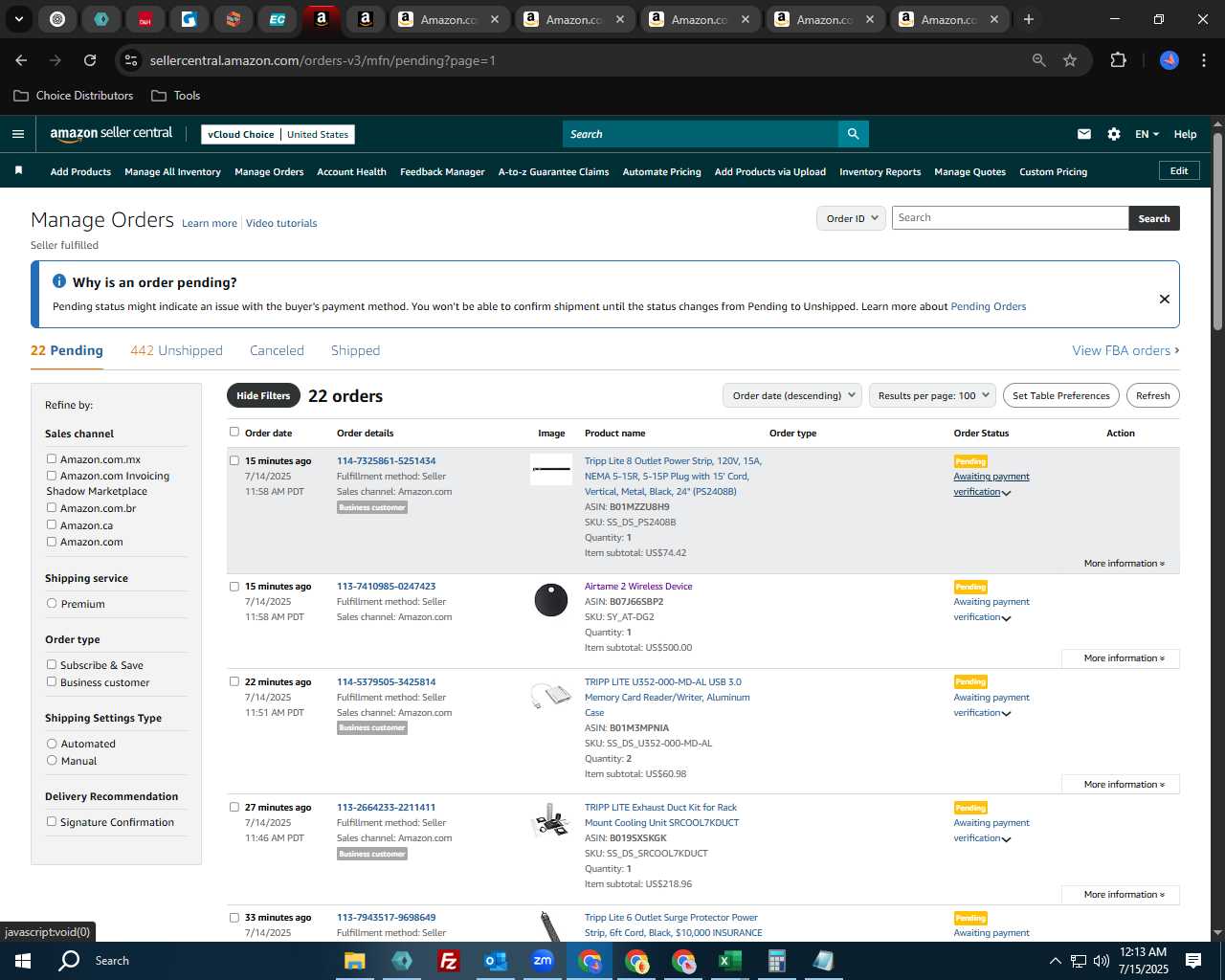Follow the View FBA orders link
This screenshot has height=980, width=1225.
(1125, 350)
